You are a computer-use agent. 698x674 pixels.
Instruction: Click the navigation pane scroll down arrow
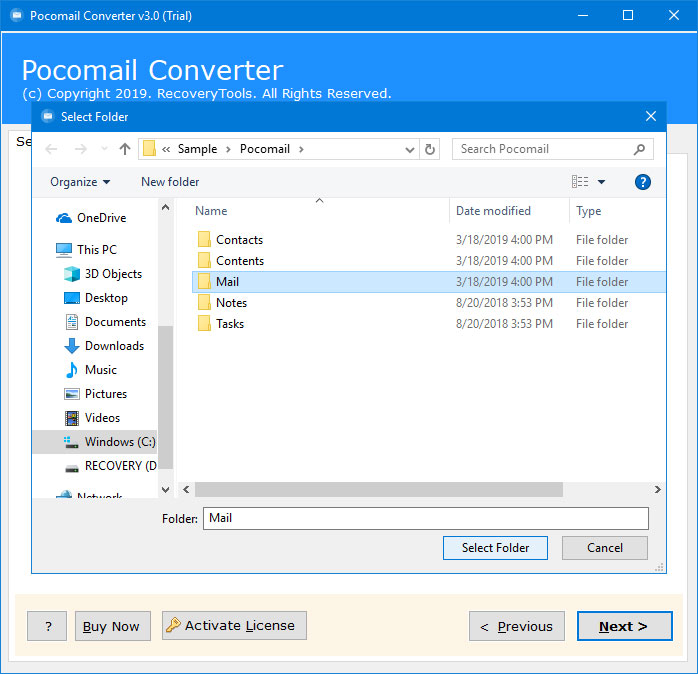[166, 490]
